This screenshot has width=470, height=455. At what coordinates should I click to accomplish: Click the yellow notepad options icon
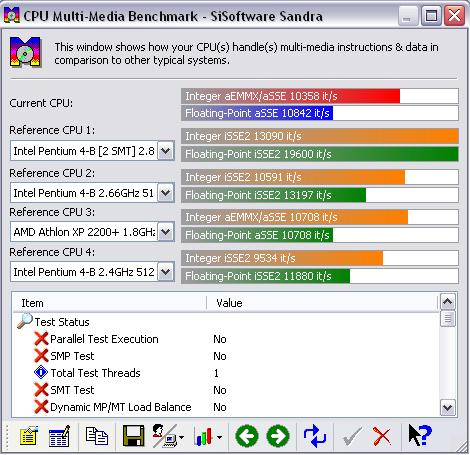29,436
